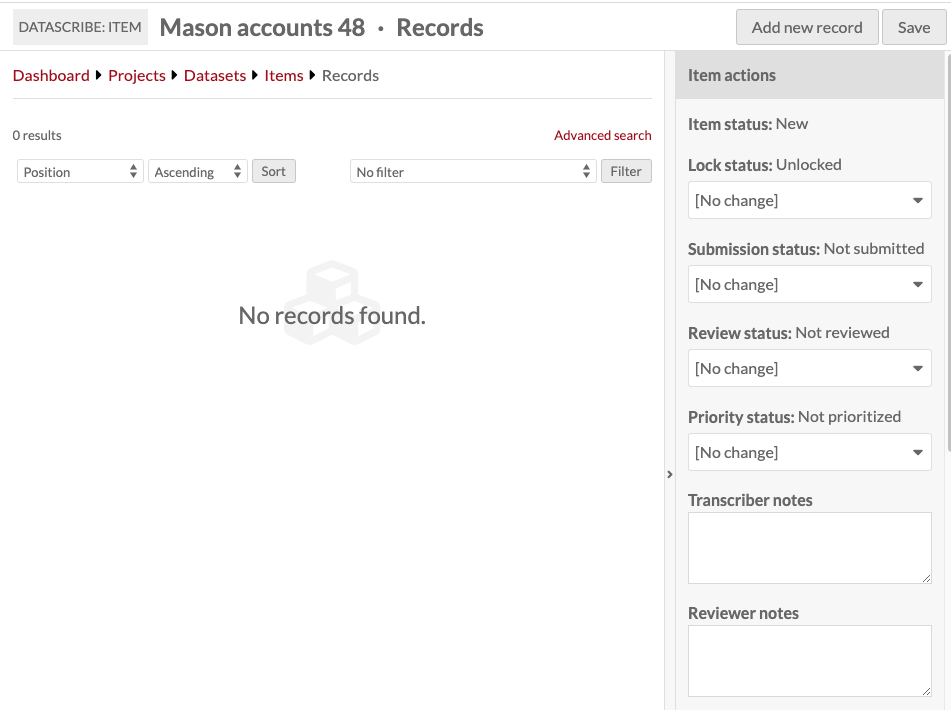Click the Records breadcrumb text
This screenshot has height=710, width=951.
(x=350, y=75)
